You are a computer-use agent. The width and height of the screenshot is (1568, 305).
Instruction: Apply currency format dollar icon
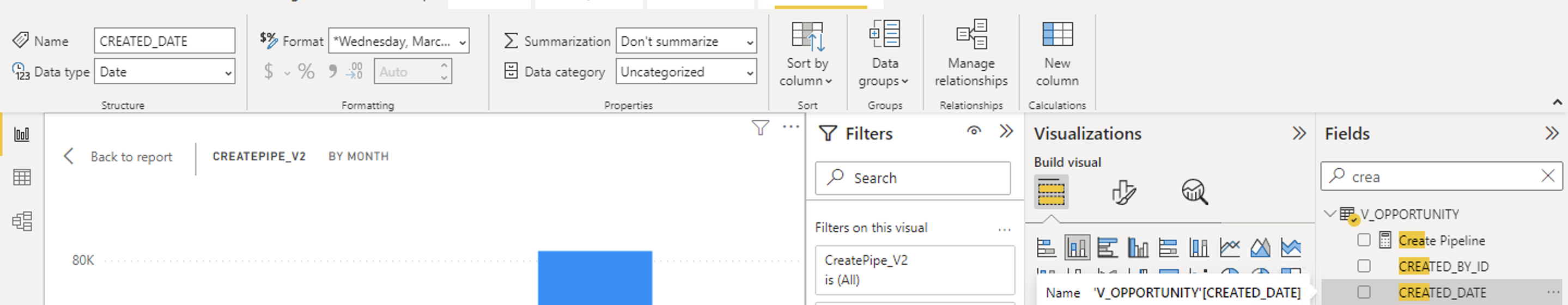(x=269, y=72)
